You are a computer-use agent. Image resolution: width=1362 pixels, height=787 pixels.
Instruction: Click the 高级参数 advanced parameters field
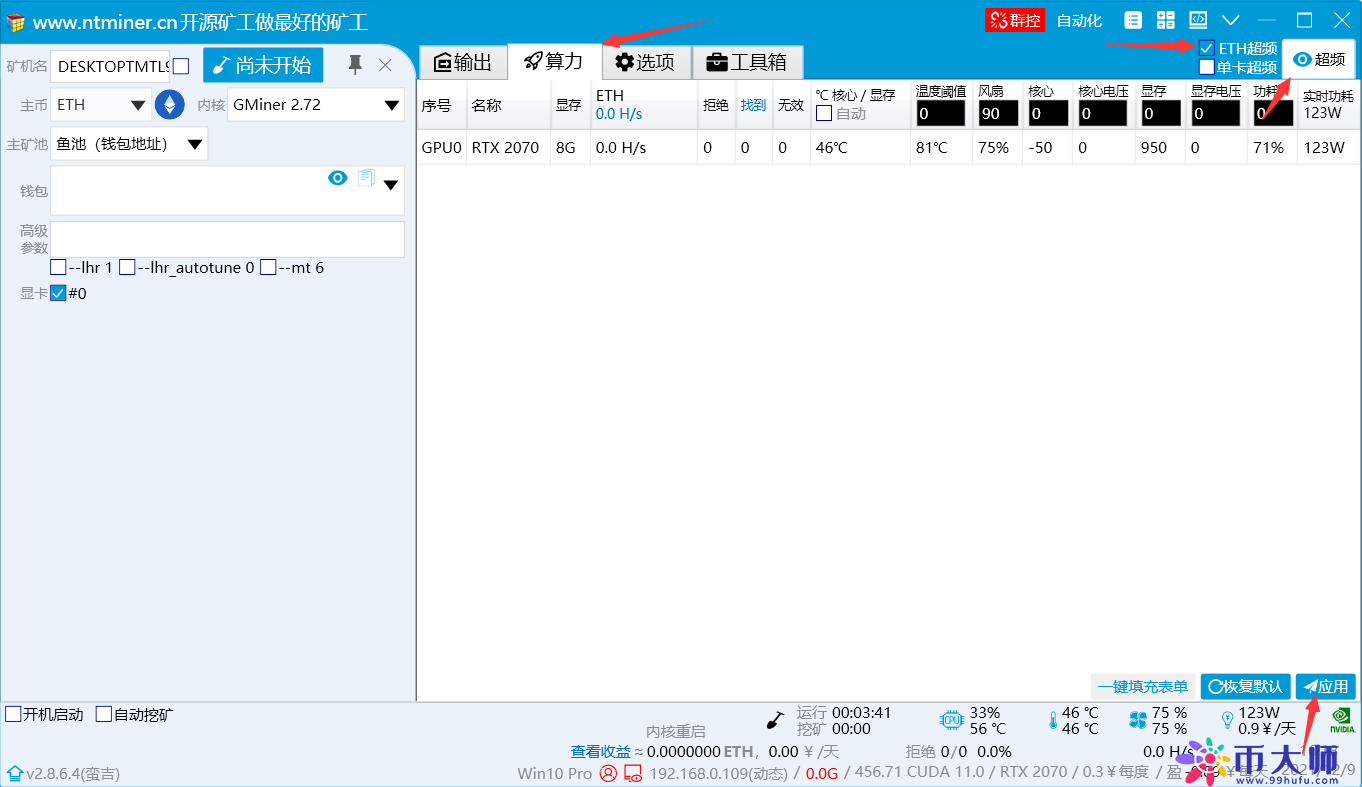click(227, 239)
